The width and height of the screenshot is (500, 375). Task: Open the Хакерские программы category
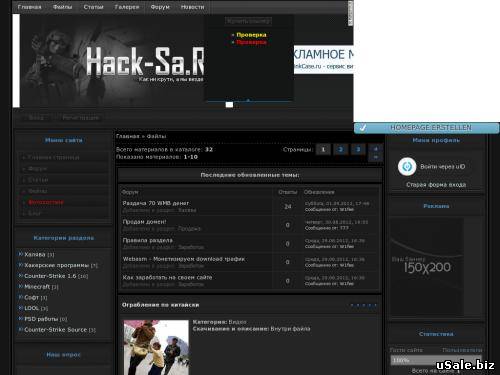coord(56,265)
